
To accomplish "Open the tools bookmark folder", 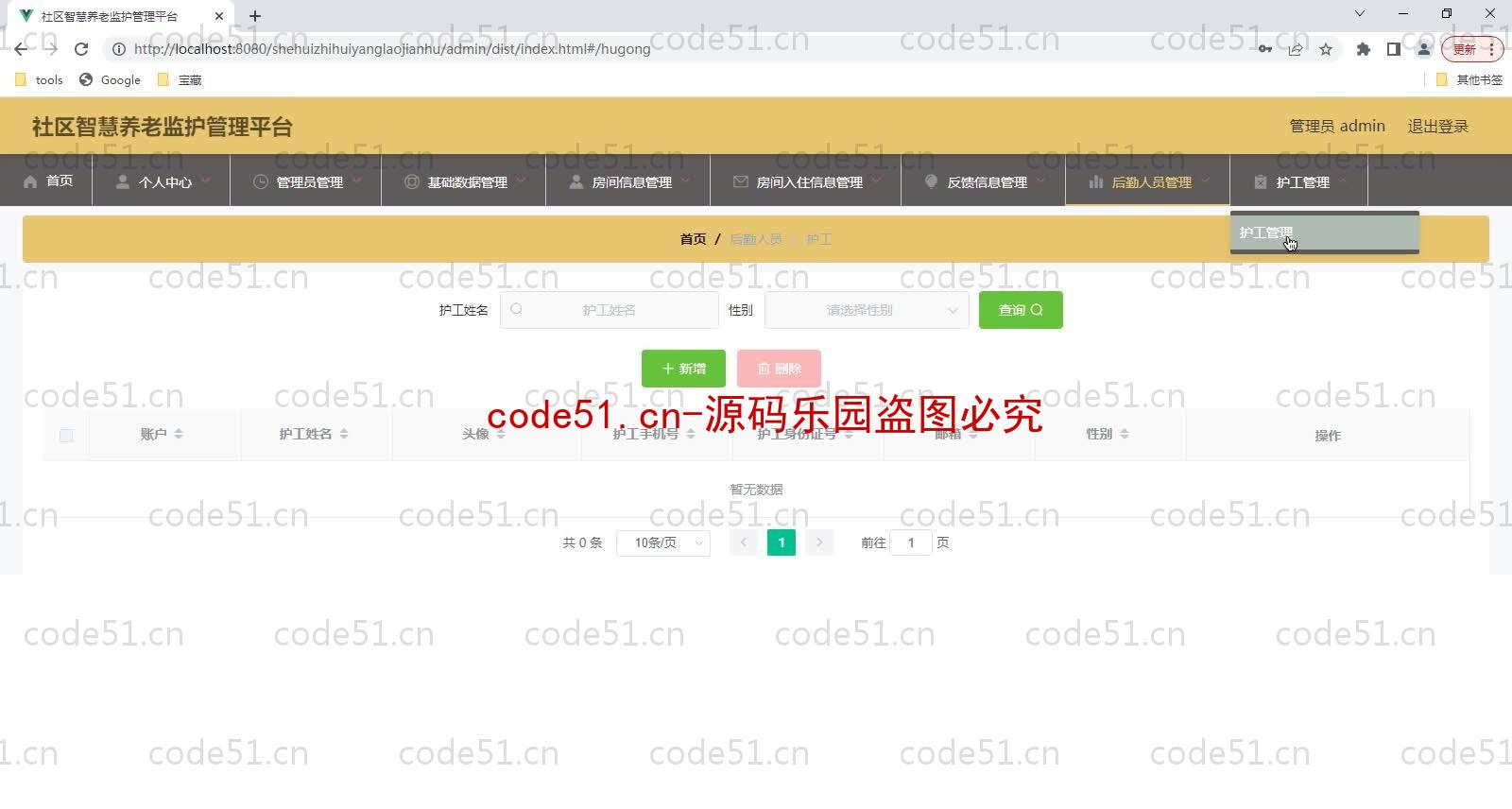I will click(40, 80).
